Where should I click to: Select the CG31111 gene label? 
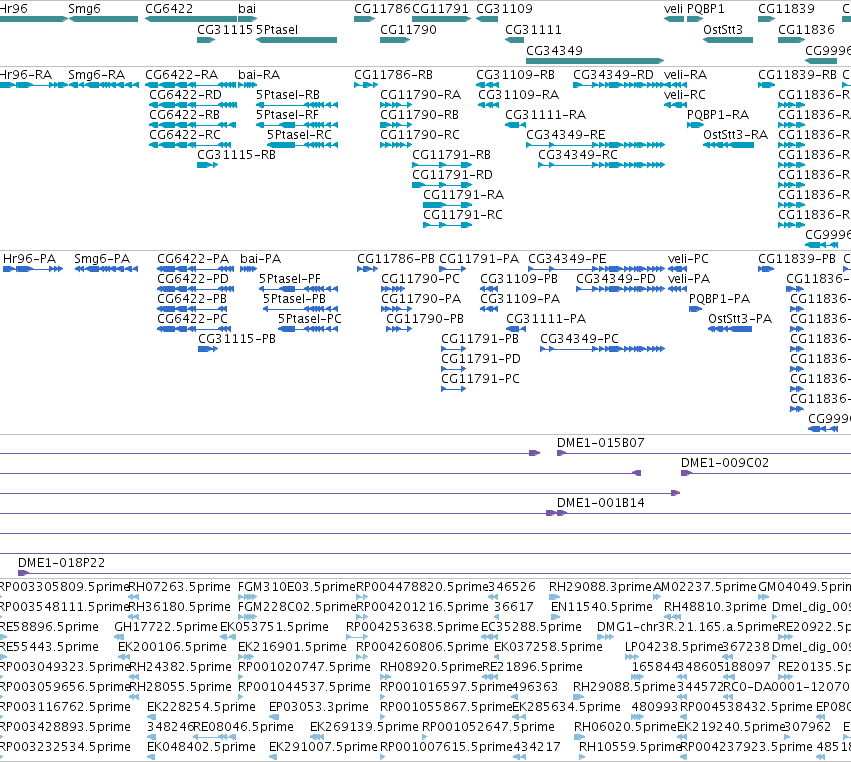pos(533,30)
